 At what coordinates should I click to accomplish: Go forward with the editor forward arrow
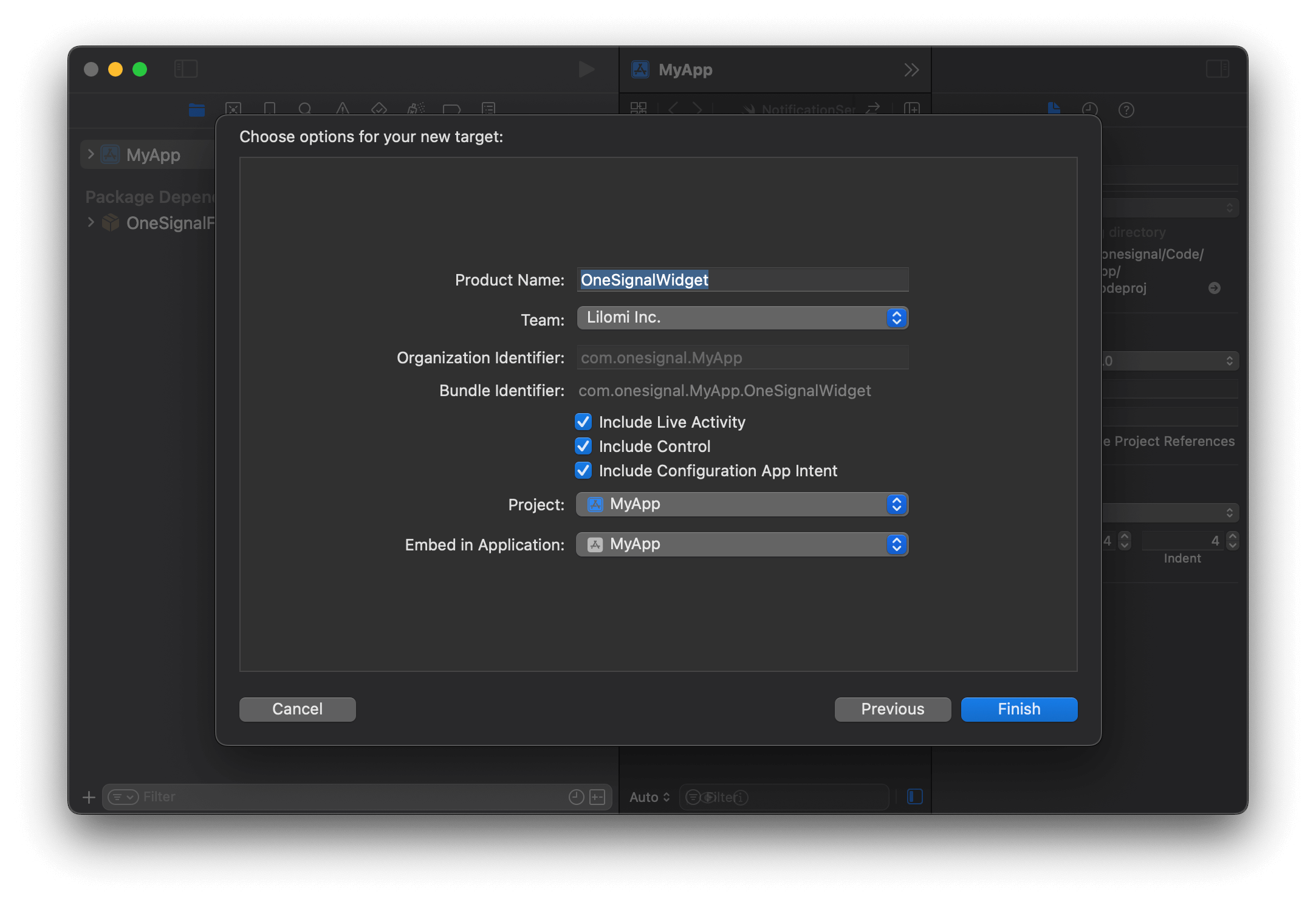tap(697, 109)
